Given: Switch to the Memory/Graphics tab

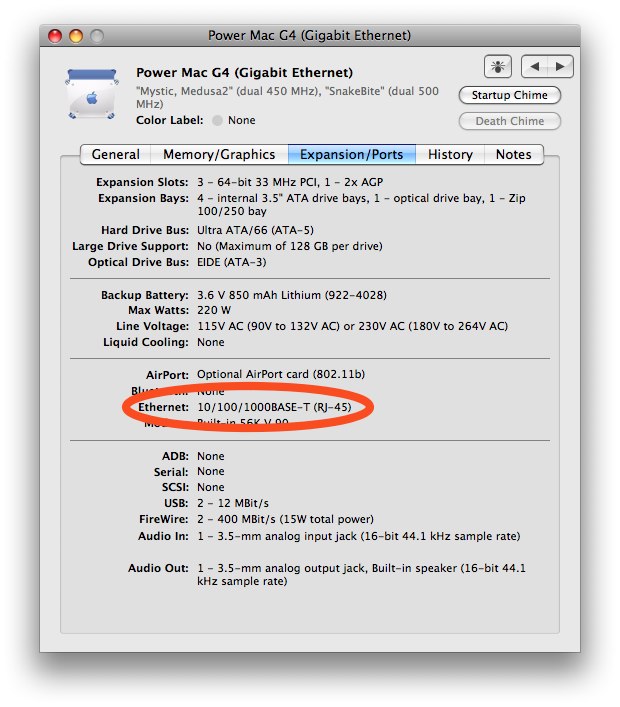Looking at the screenshot, I should pyautogui.click(x=219, y=155).
